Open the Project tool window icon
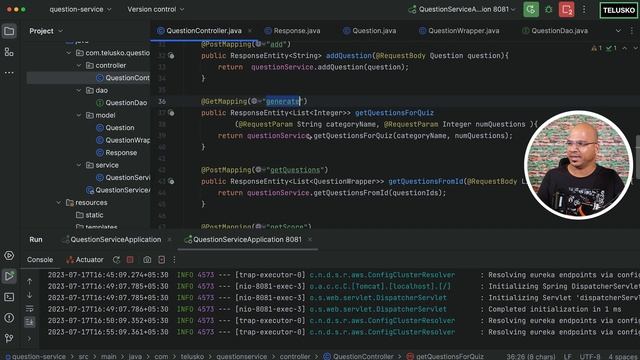Viewport: 640px width, 360px height. (x=9, y=31)
